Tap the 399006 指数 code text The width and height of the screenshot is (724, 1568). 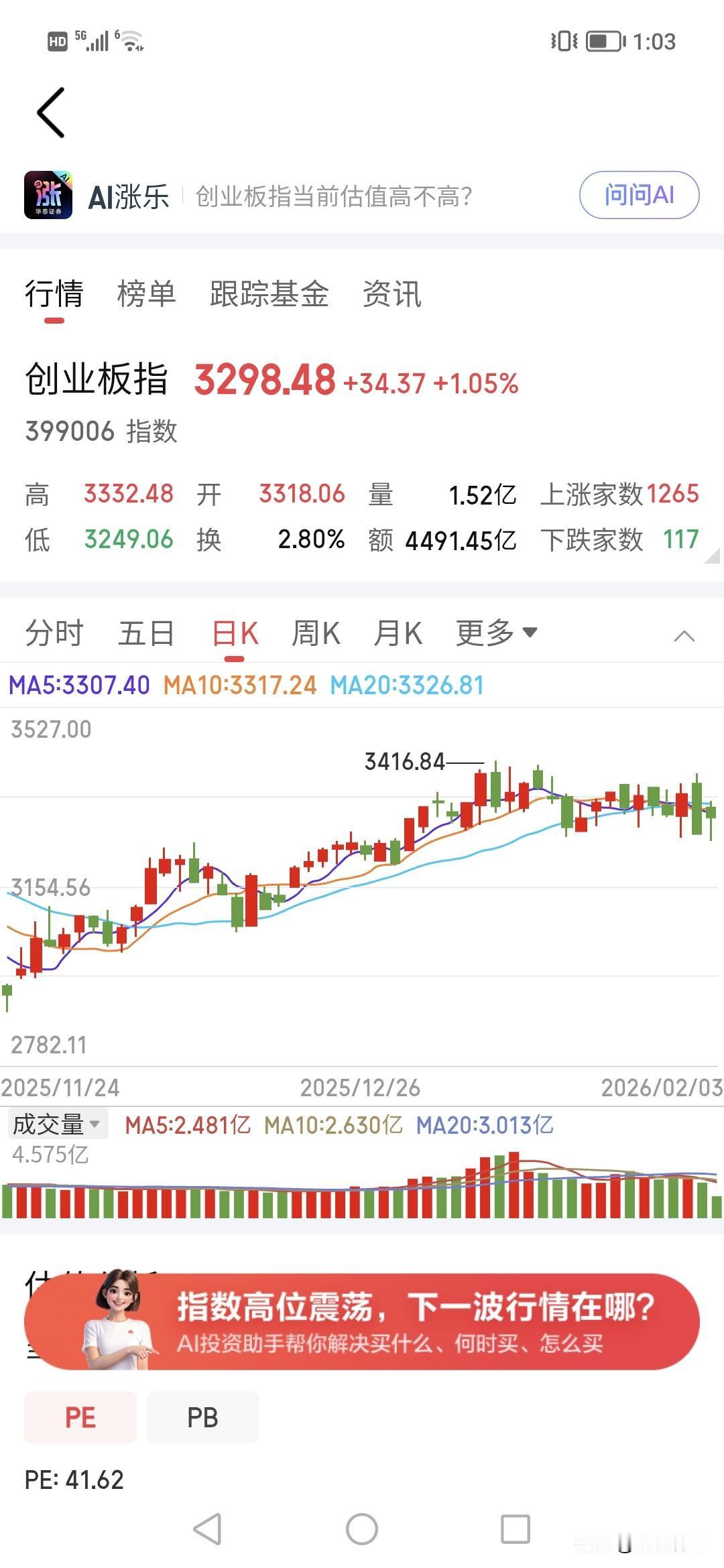click(101, 431)
